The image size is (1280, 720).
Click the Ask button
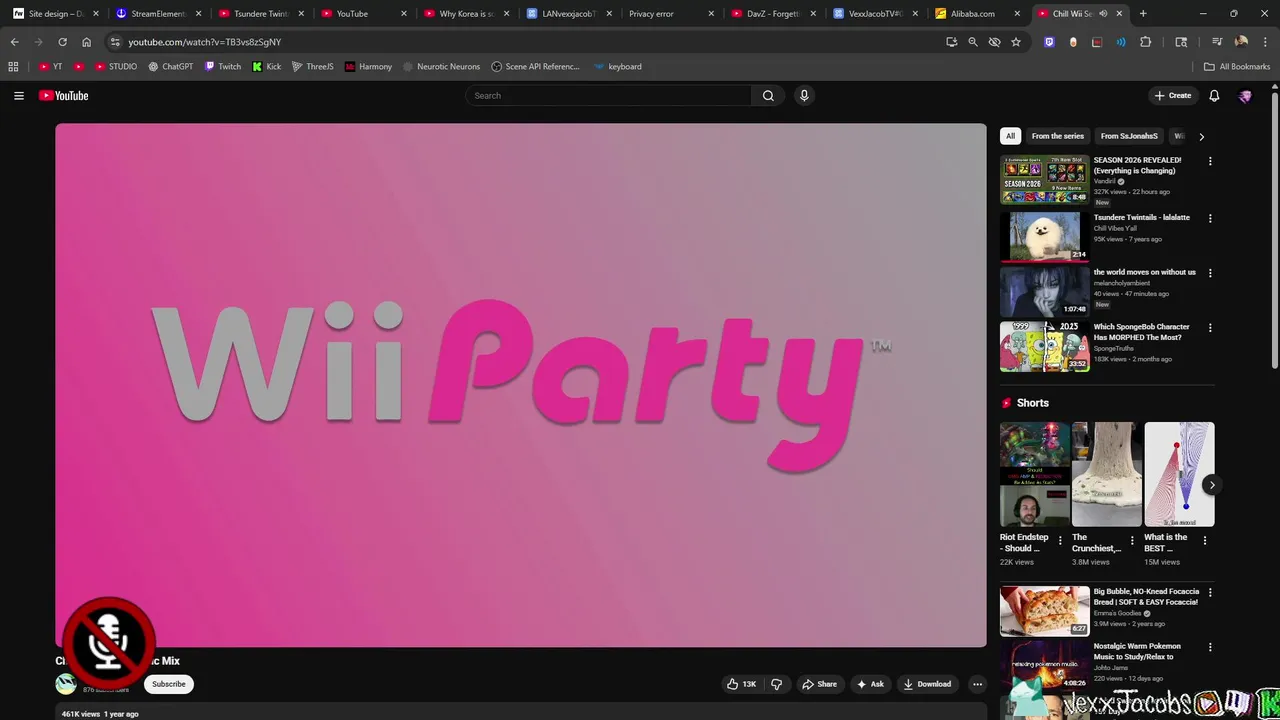click(x=870, y=684)
